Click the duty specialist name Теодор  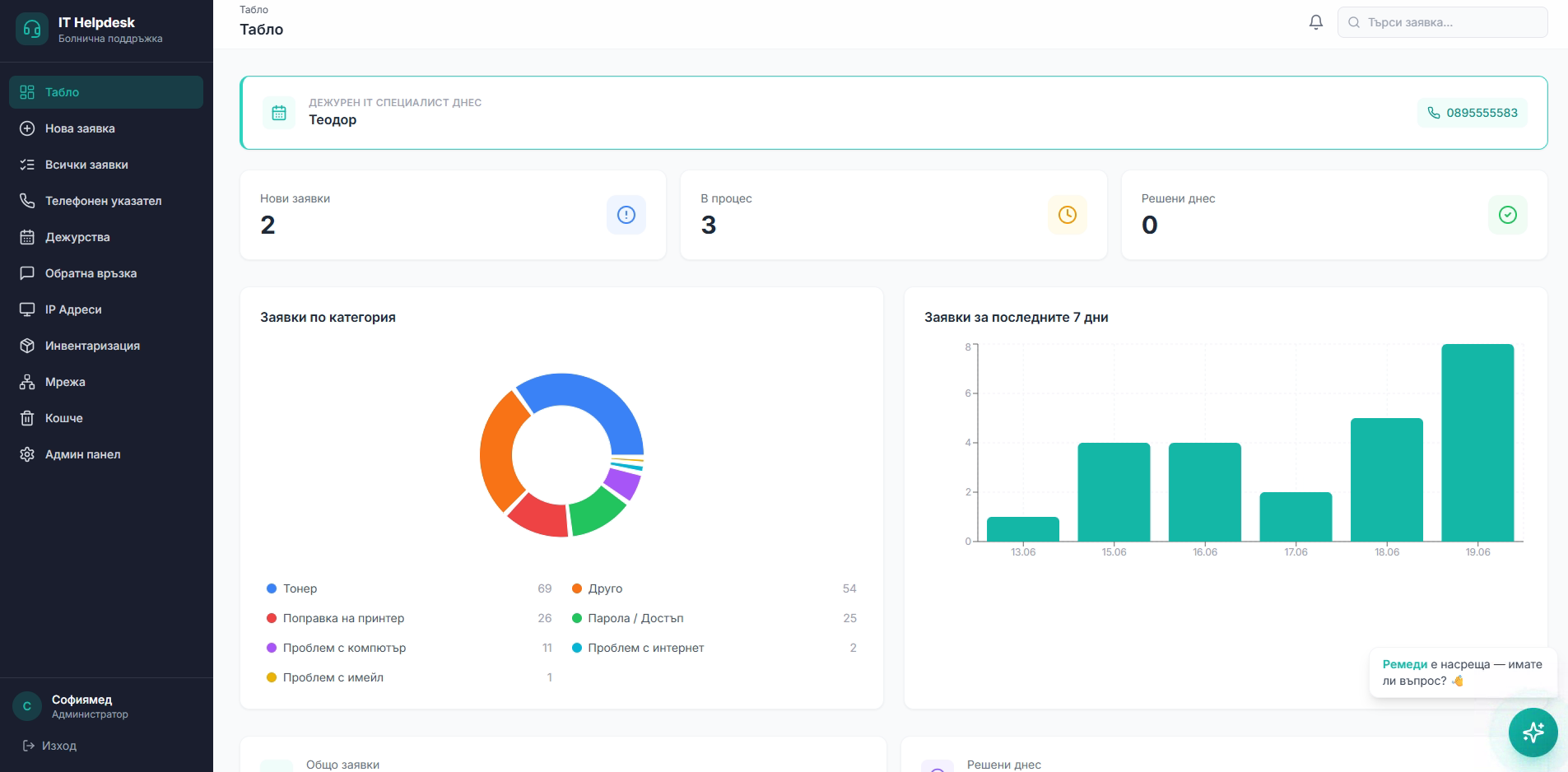[x=333, y=120]
